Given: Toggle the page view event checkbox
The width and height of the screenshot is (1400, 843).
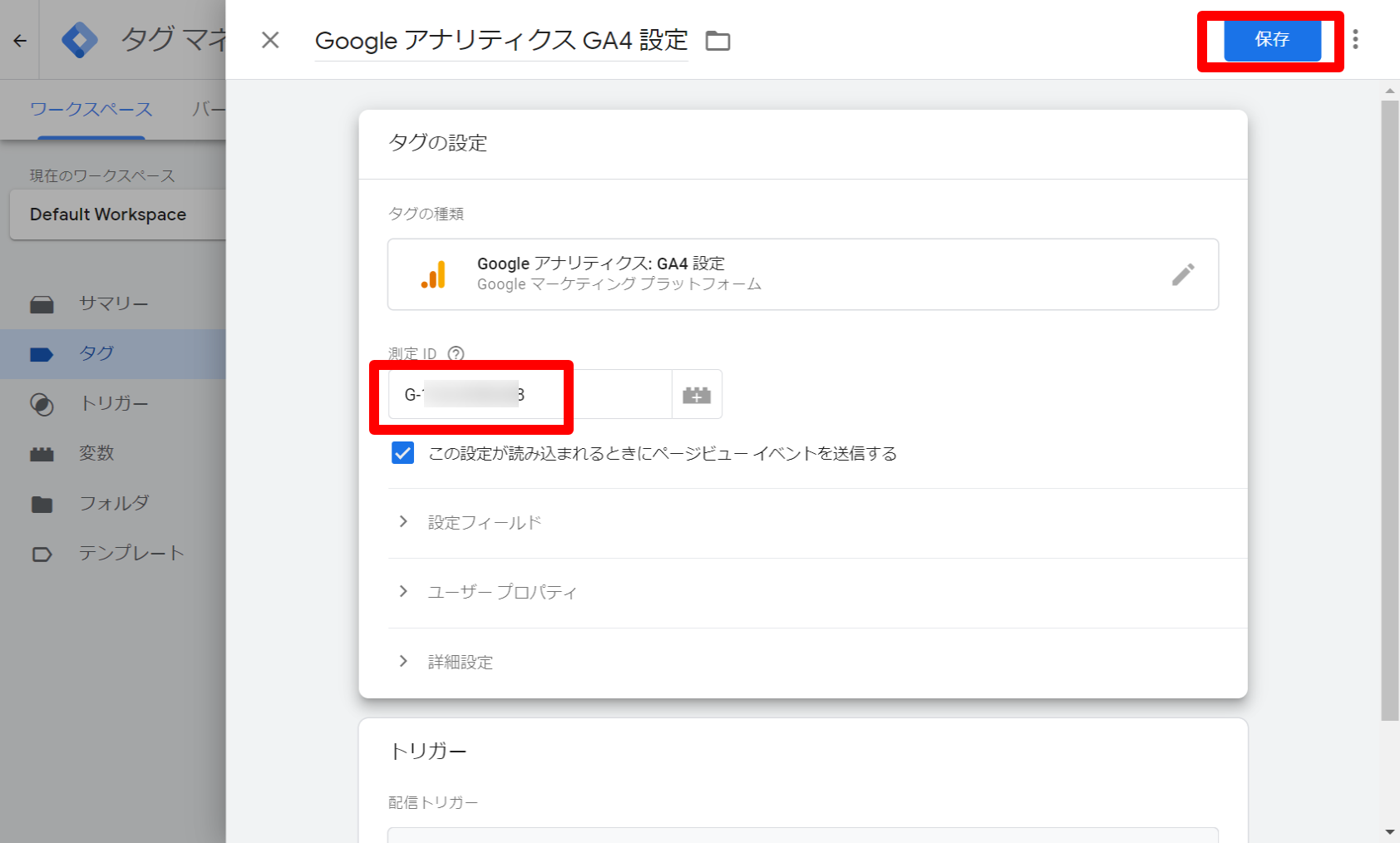Looking at the screenshot, I should (403, 453).
